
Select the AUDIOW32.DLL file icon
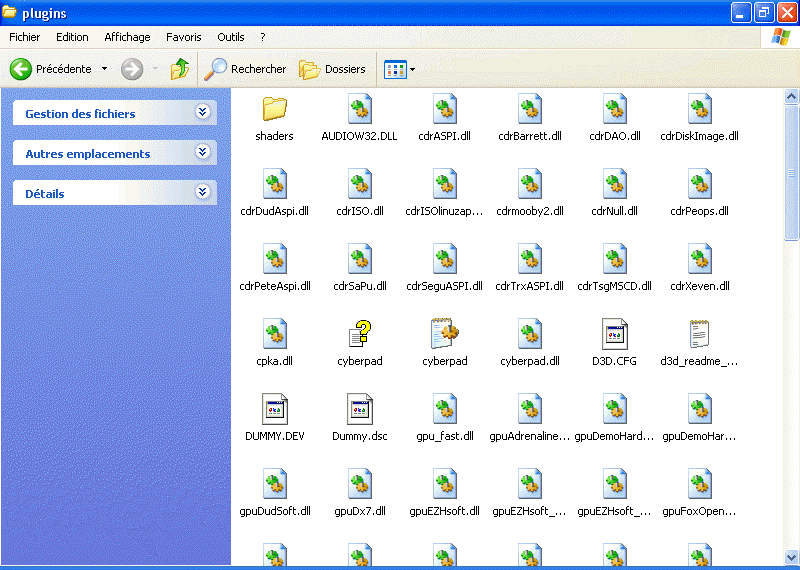360,109
